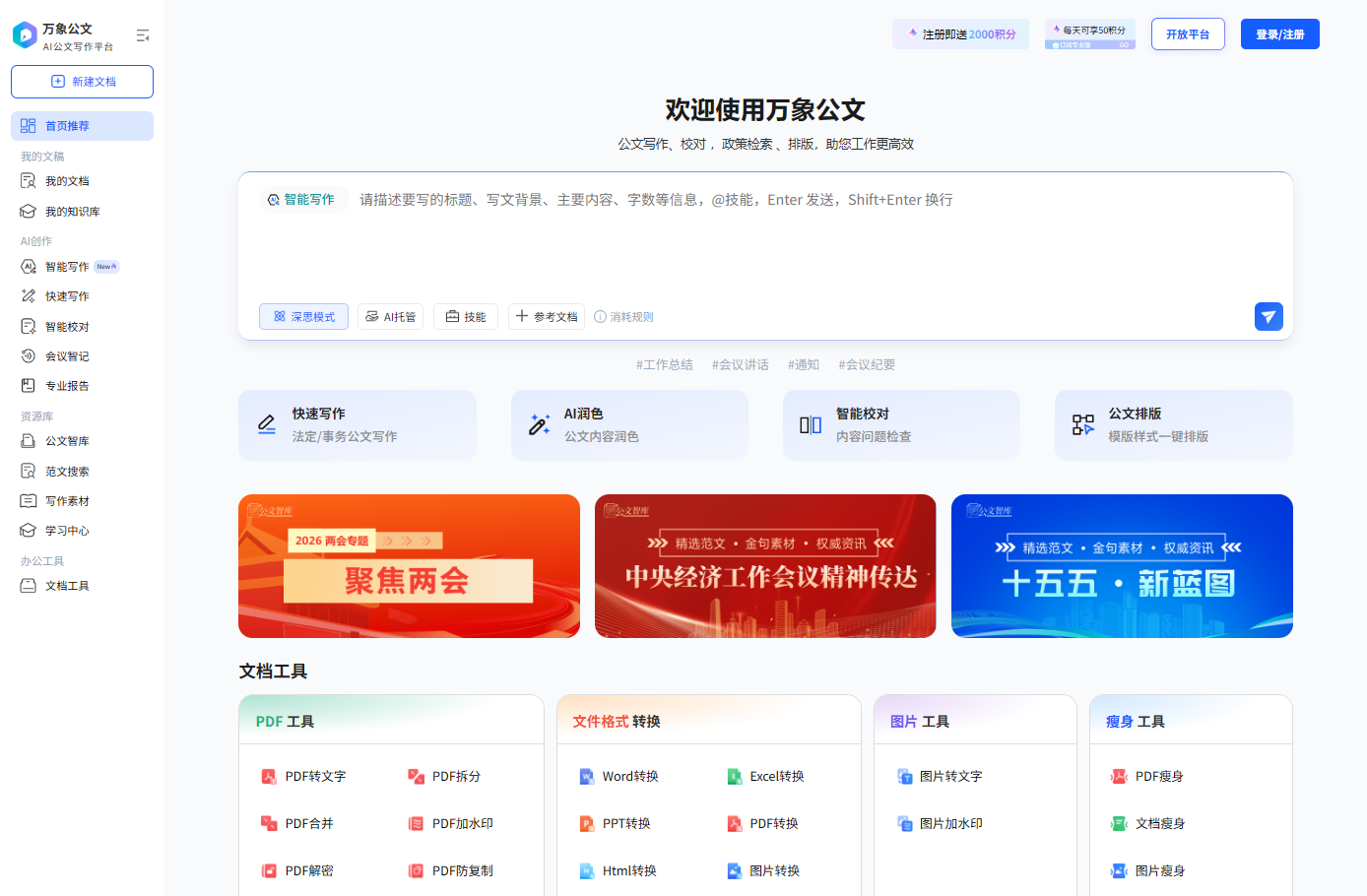Click the 登录/注册 button
The image size is (1367, 896).
point(1279,34)
